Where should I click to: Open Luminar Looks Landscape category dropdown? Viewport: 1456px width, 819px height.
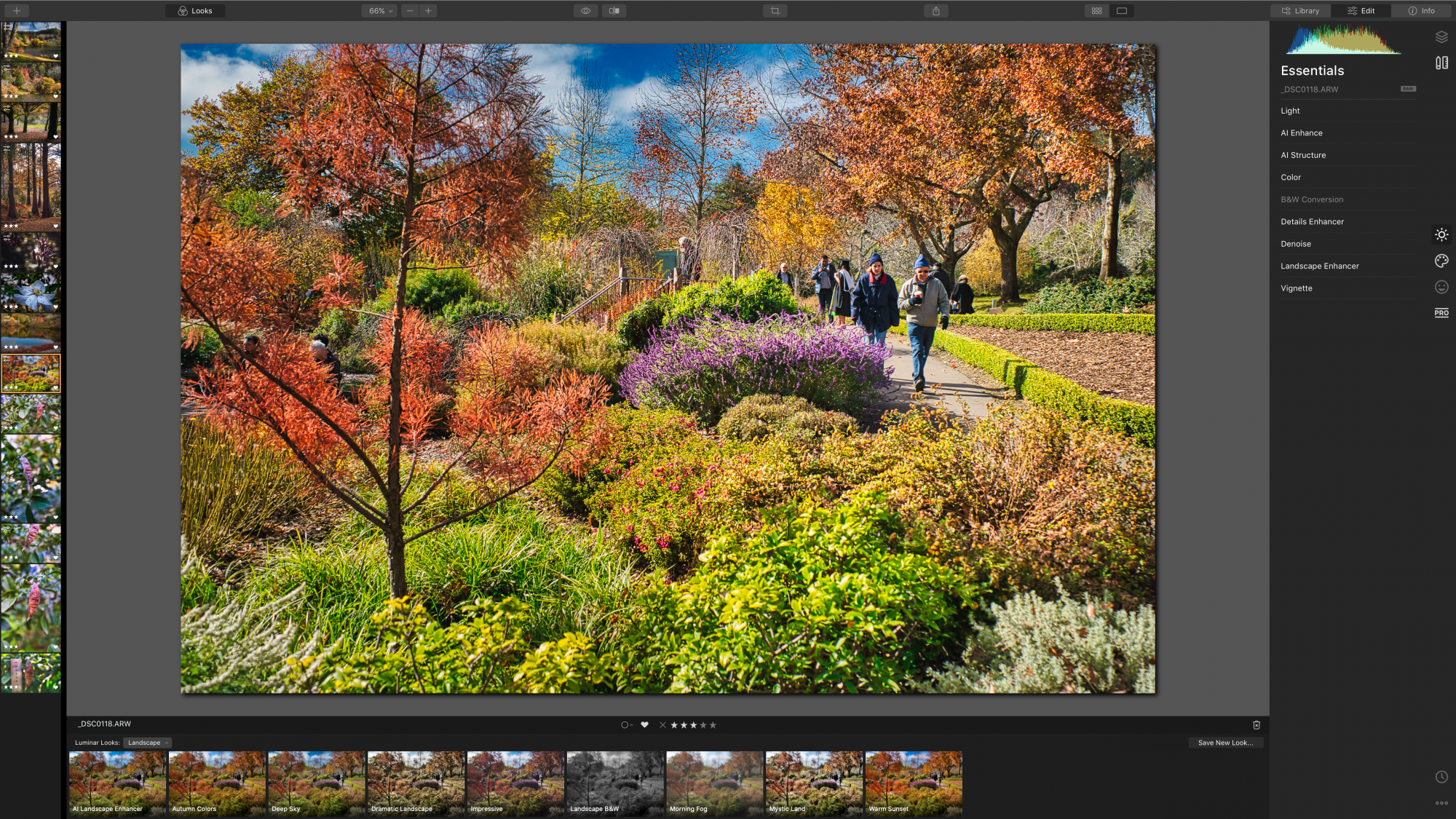pyautogui.click(x=148, y=743)
